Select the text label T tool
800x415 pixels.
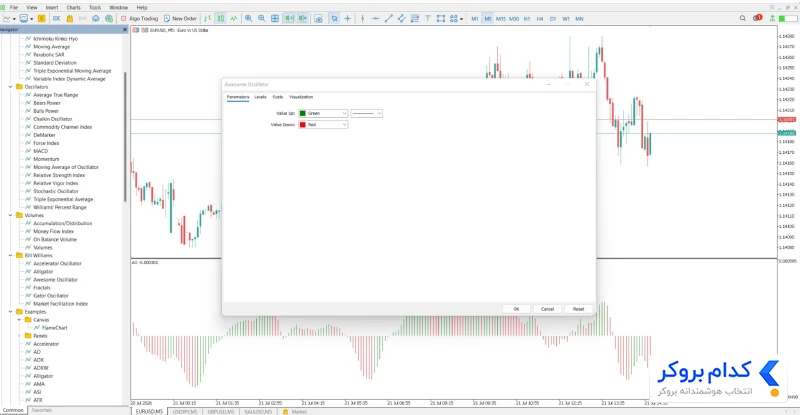click(x=428, y=18)
